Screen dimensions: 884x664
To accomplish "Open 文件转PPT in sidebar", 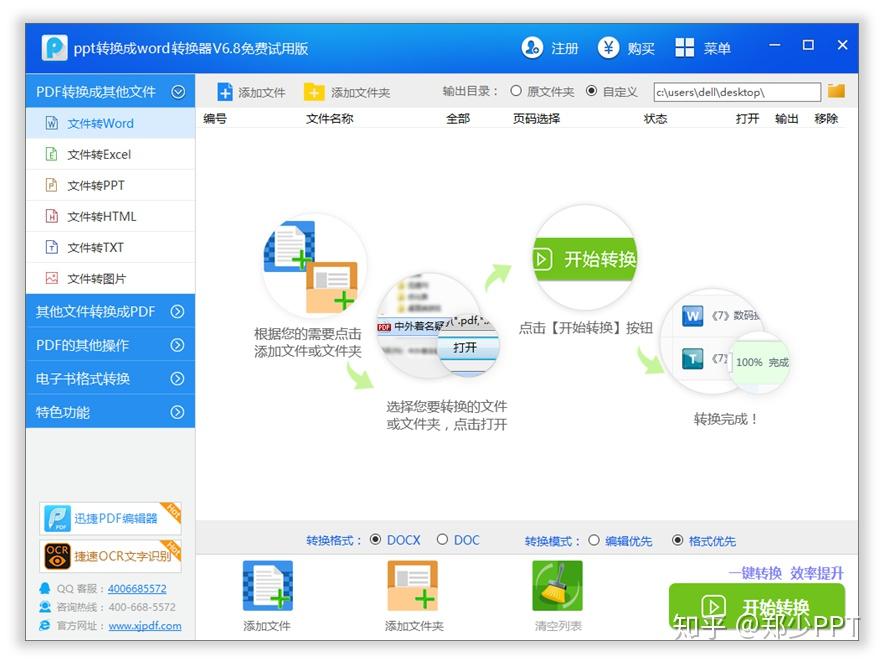I will [110, 185].
